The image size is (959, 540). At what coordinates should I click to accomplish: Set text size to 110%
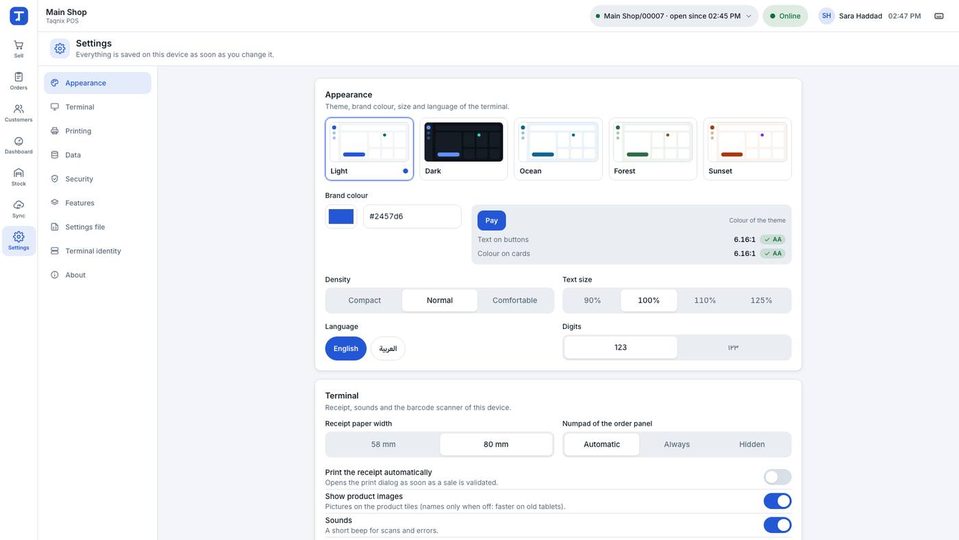[x=705, y=300]
